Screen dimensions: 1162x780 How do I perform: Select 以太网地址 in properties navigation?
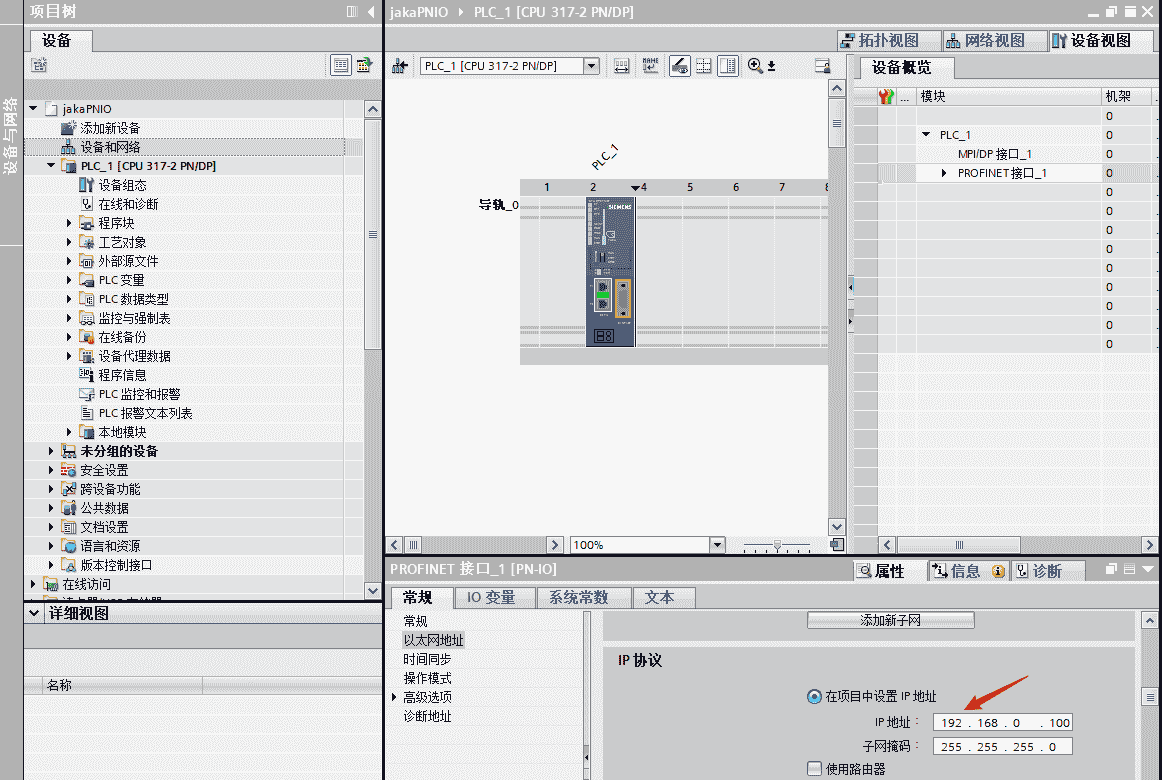(x=433, y=640)
